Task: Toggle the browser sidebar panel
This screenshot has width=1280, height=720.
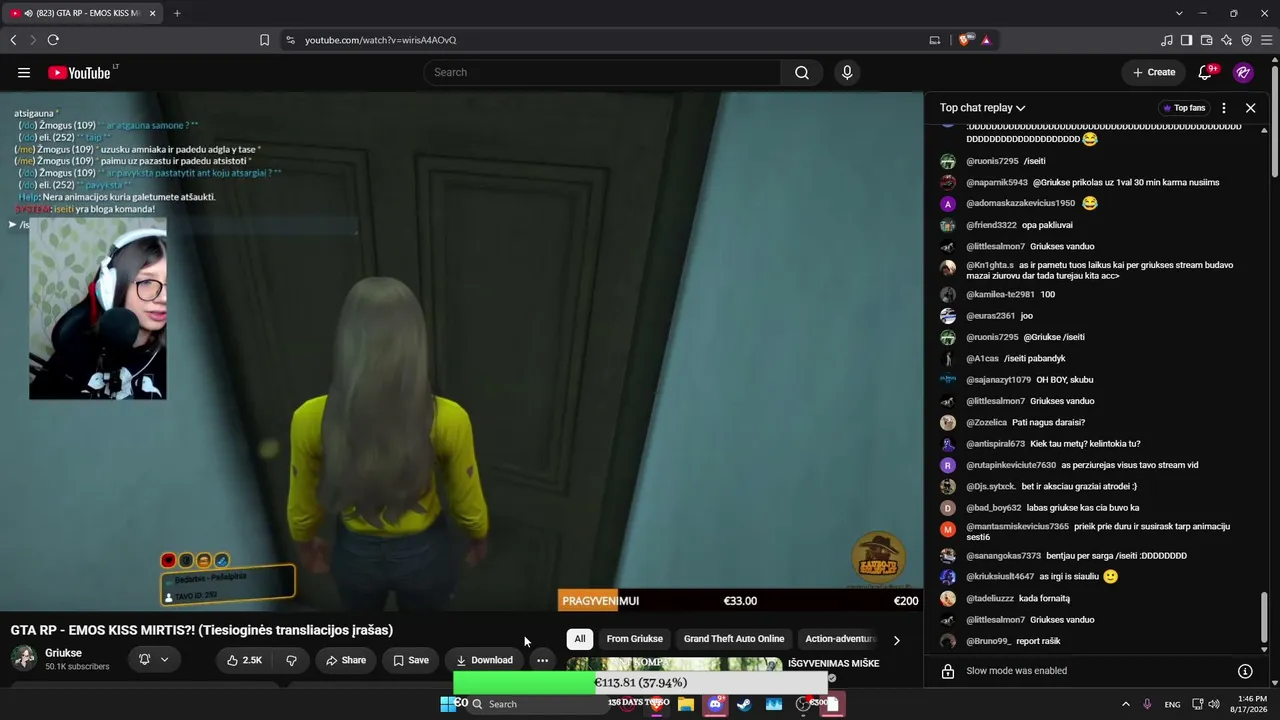Action: pos(1186,40)
